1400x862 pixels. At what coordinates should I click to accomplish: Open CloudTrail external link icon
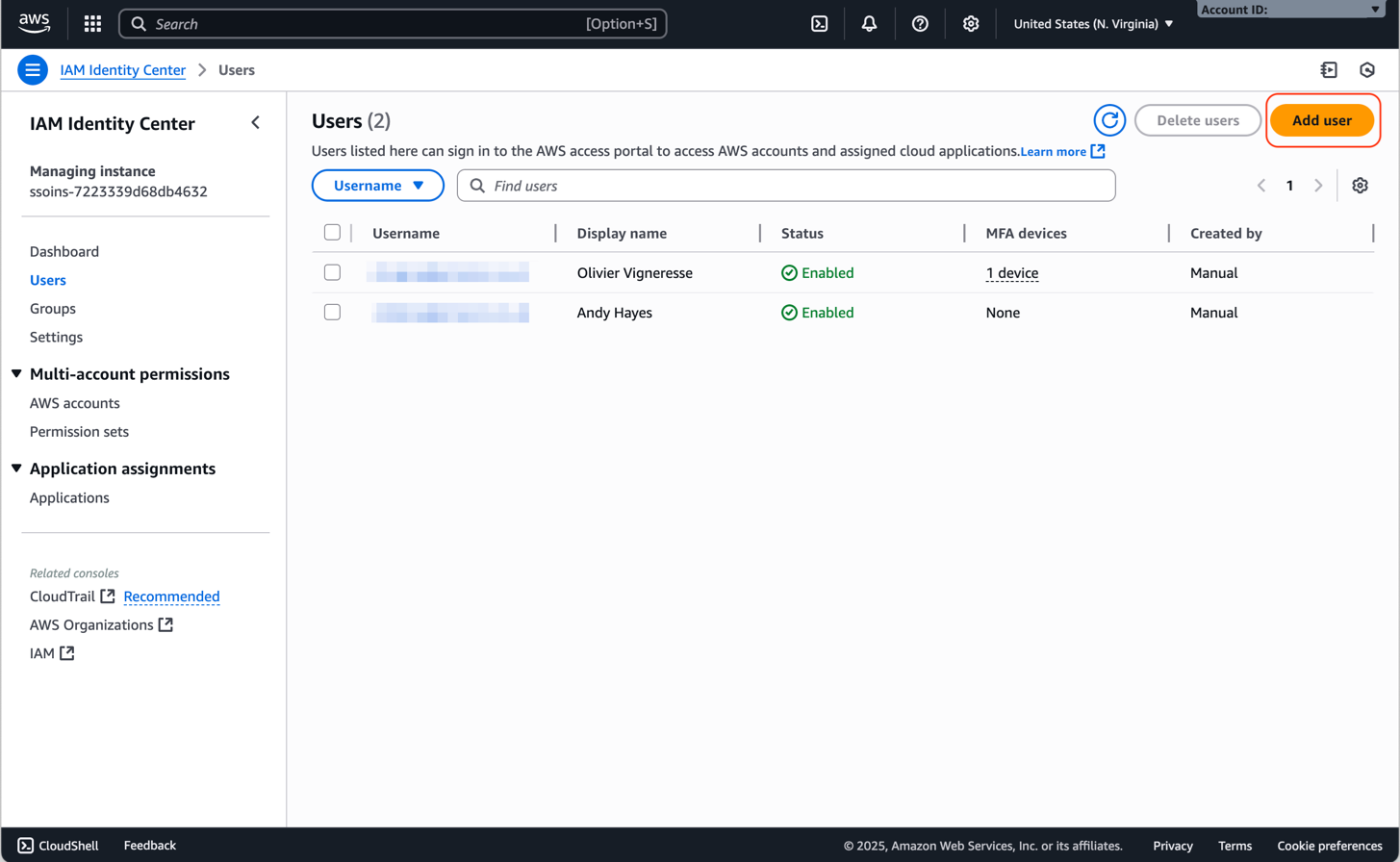108,596
